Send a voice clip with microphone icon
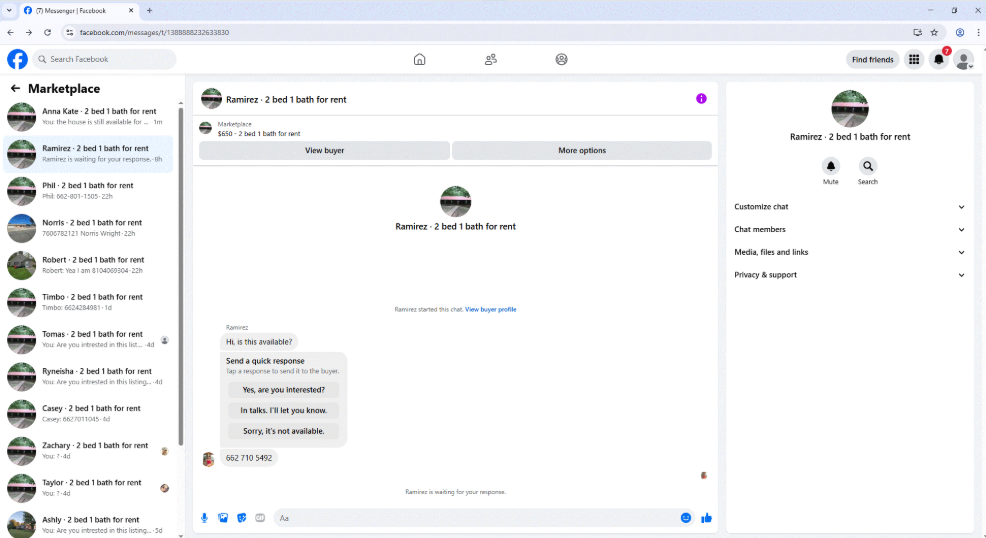 [x=204, y=518]
